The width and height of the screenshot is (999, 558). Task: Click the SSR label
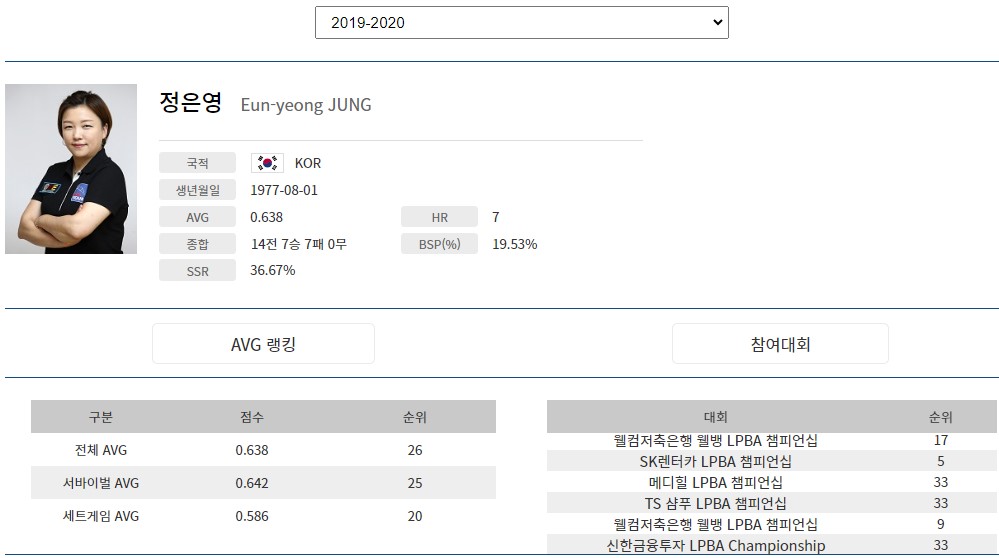198,271
